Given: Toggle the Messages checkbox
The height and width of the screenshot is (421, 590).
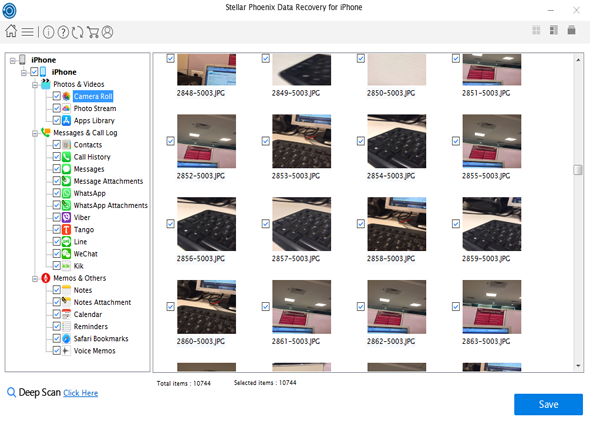Looking at the screenshot, I should pos(56,169).
